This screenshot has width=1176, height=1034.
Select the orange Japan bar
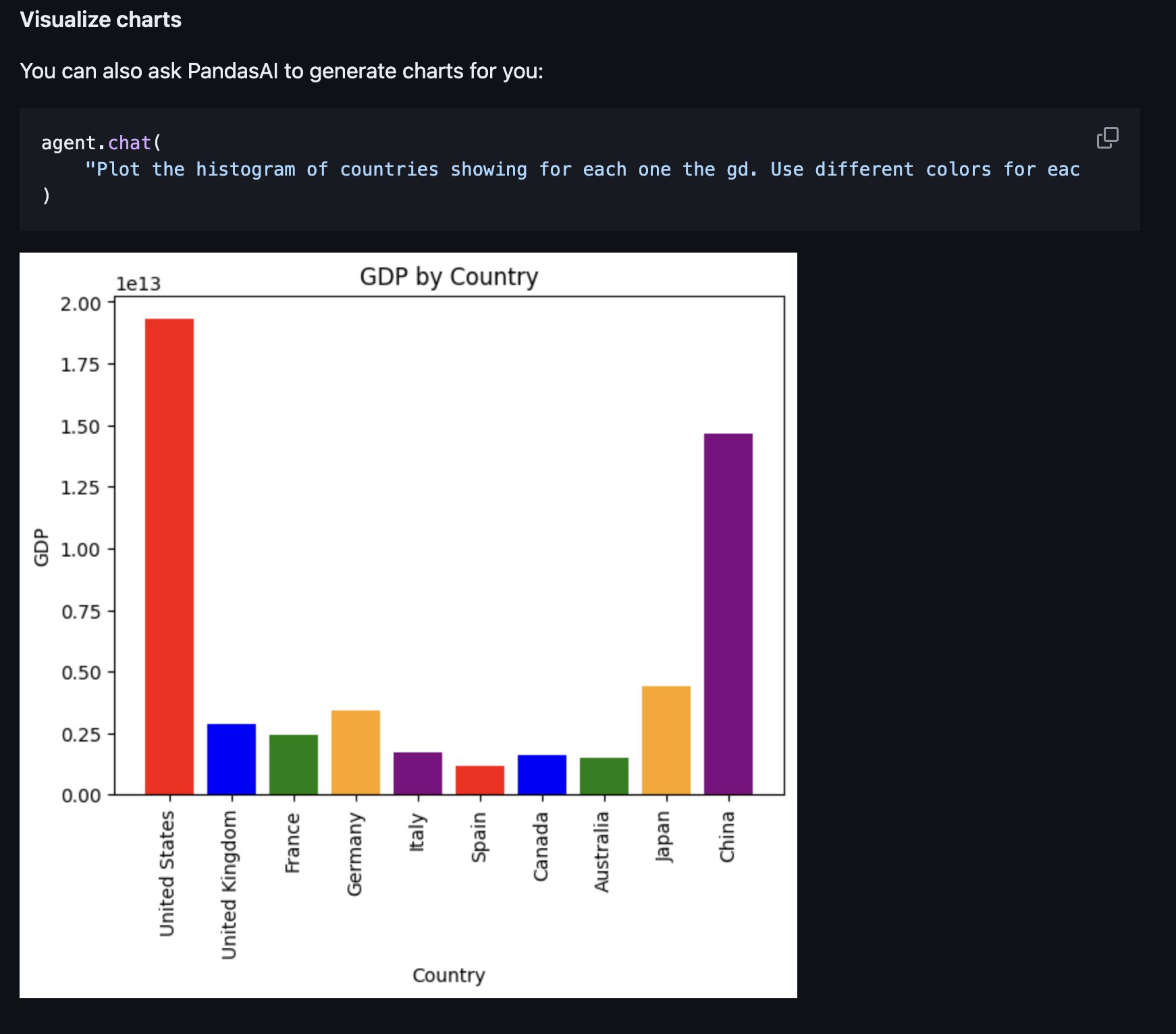coord(666,740)
